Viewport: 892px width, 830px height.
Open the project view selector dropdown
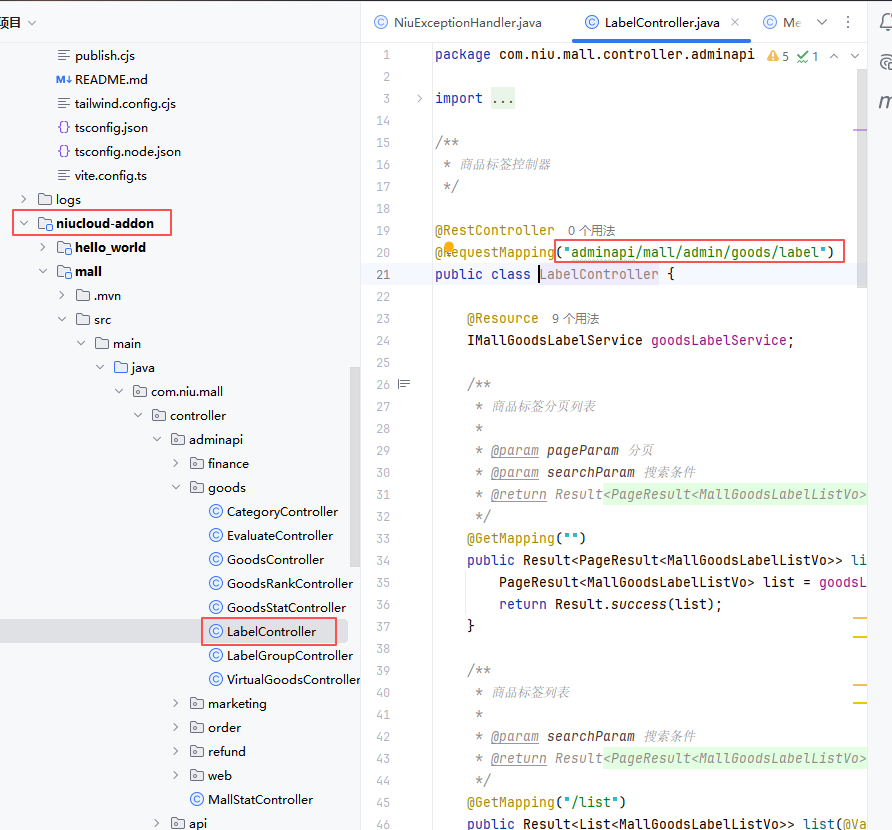click(x=32, y=22)
